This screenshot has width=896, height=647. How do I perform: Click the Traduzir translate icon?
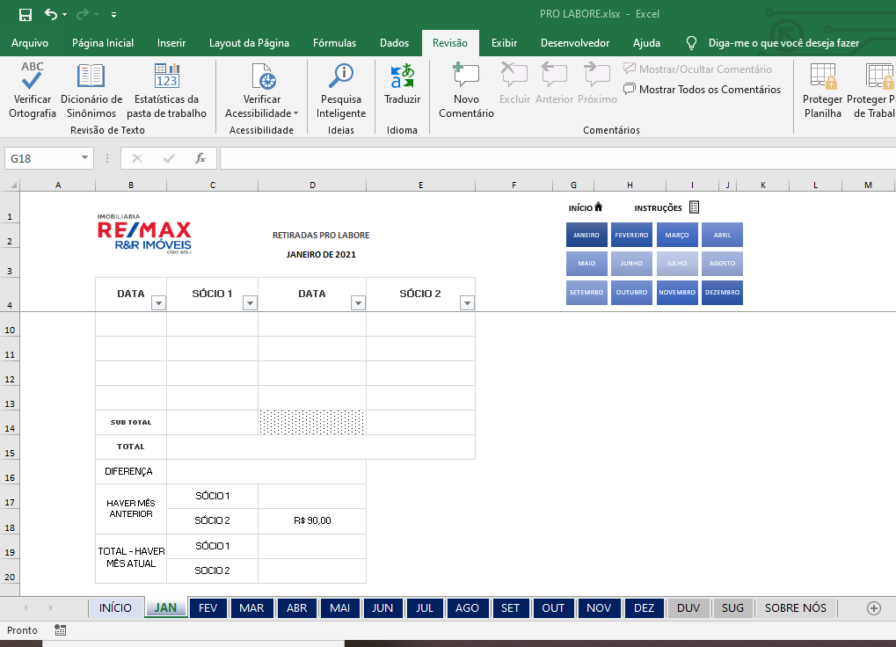click(x=402, y=77)
